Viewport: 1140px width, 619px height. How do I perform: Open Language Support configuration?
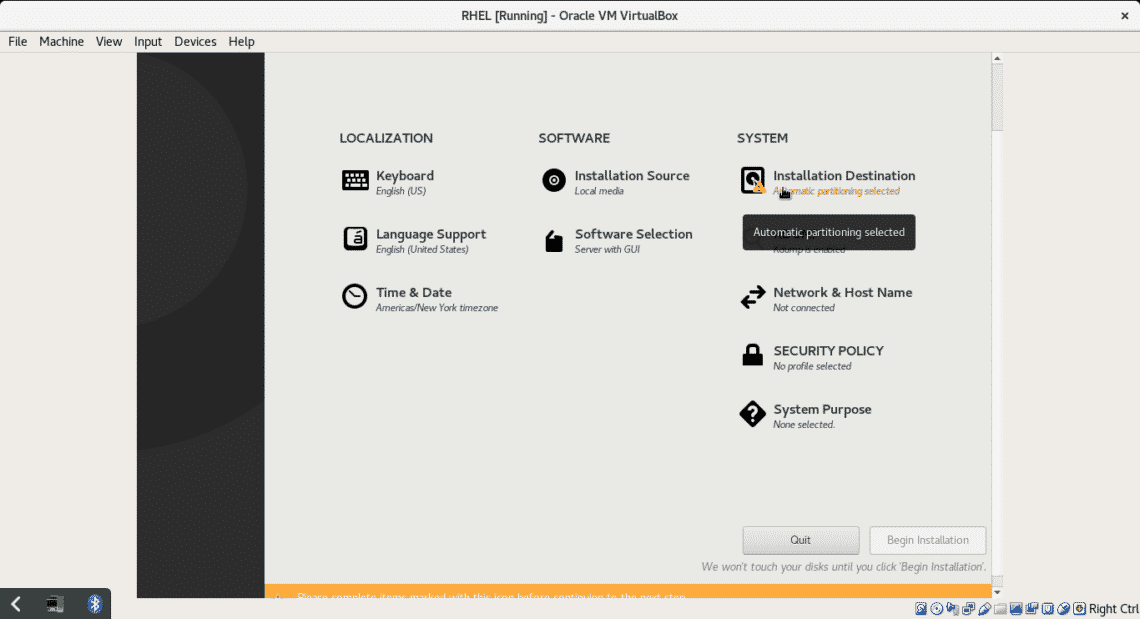coord(414,240)
